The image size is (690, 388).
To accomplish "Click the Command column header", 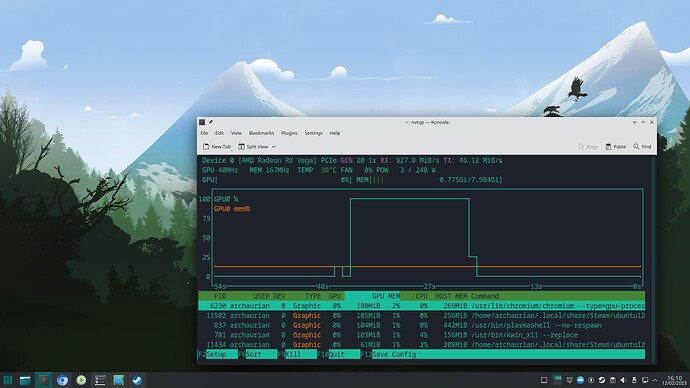I will point(485,296).
